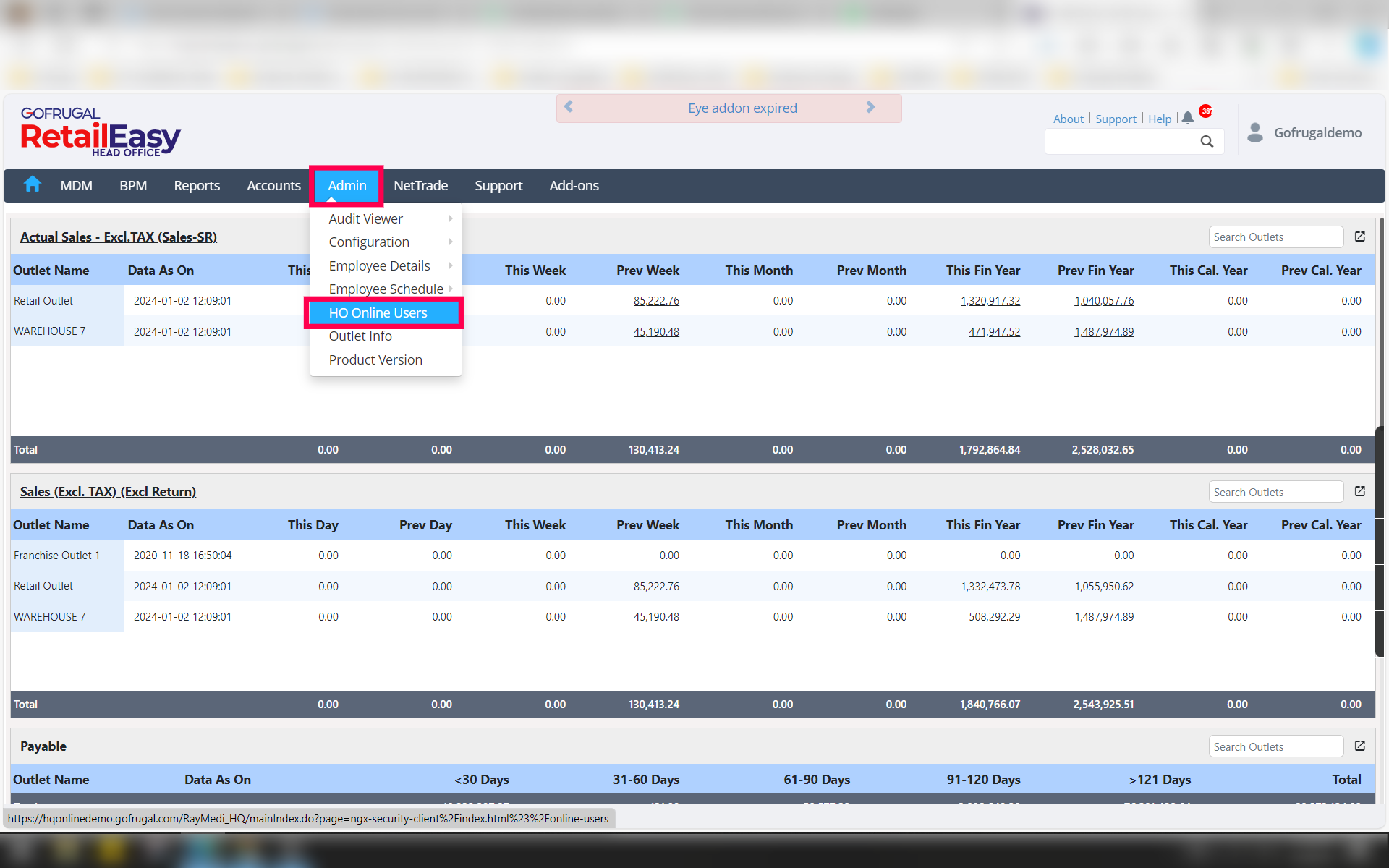The image size is (1389, 868).
Task: Open the Outlet Info menu entry
Action: coord(360,336)
